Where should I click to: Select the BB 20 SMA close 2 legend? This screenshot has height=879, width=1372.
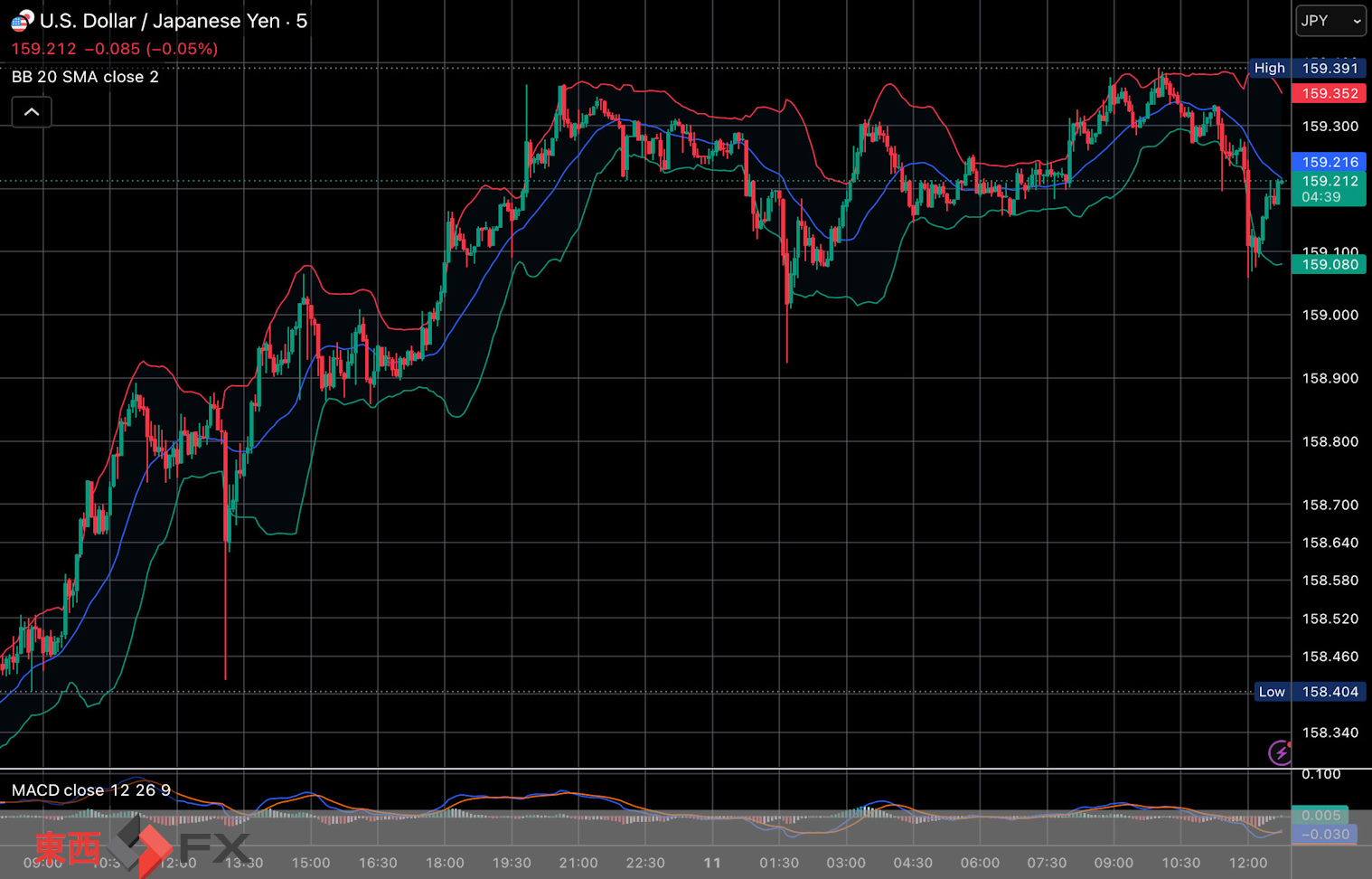[x=85, y=77]
